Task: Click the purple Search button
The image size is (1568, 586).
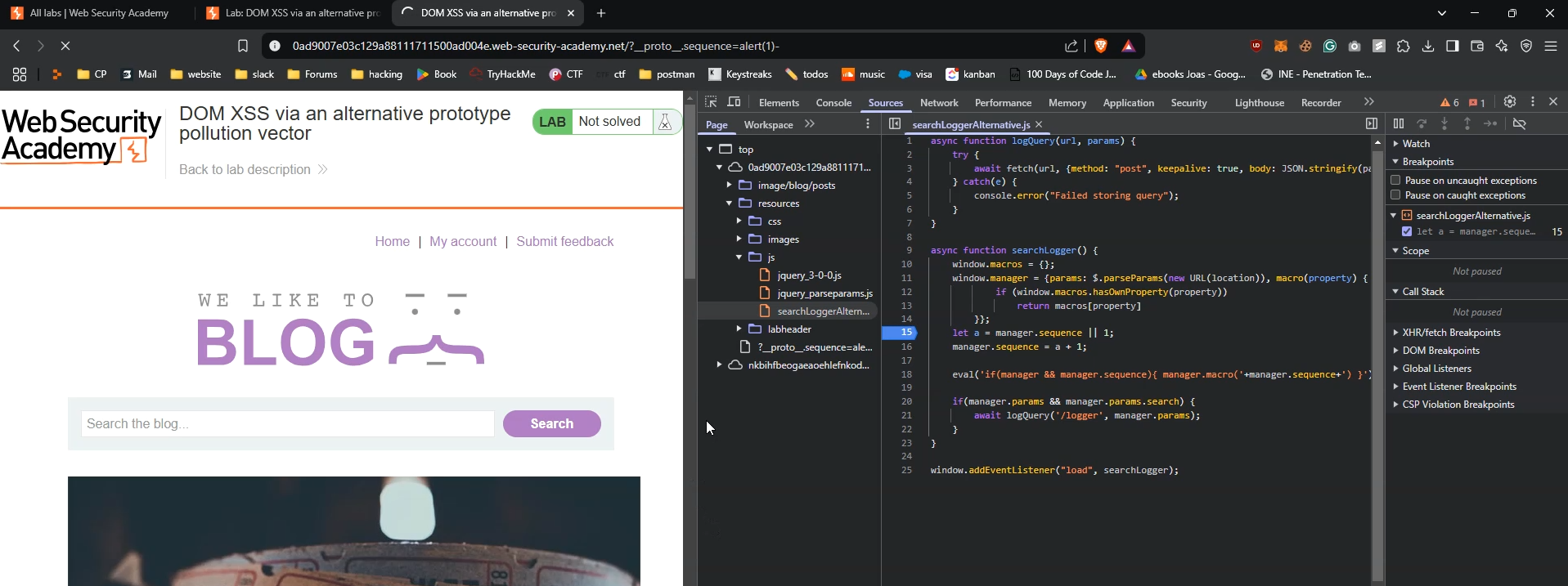Action: (551, 423)
